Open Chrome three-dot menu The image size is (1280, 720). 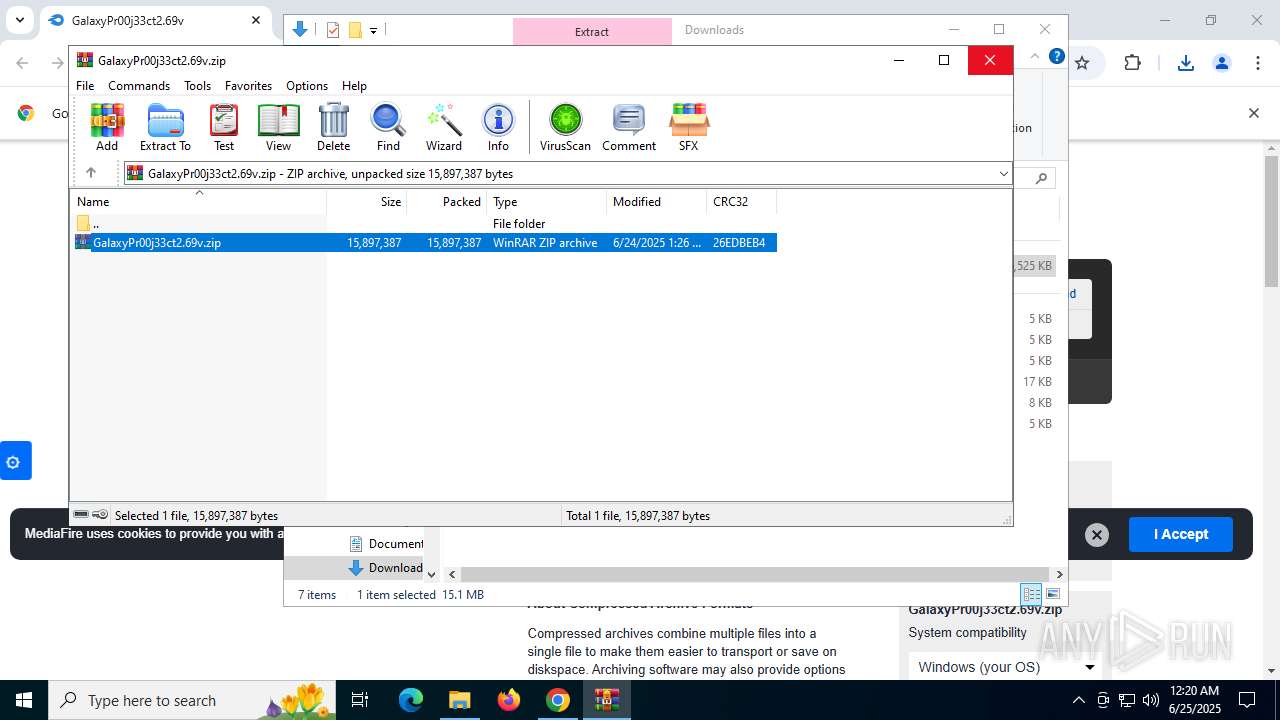(x=1258, y=63)
